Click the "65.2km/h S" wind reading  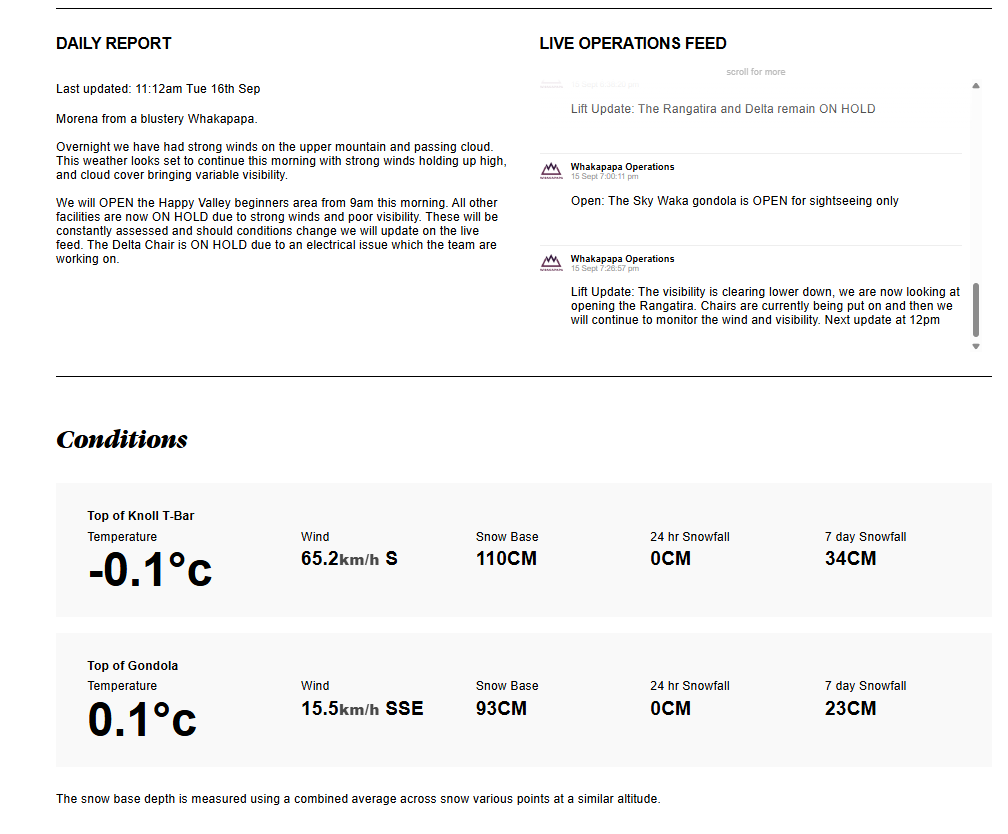pyautogui.click(x=349, y=559)
